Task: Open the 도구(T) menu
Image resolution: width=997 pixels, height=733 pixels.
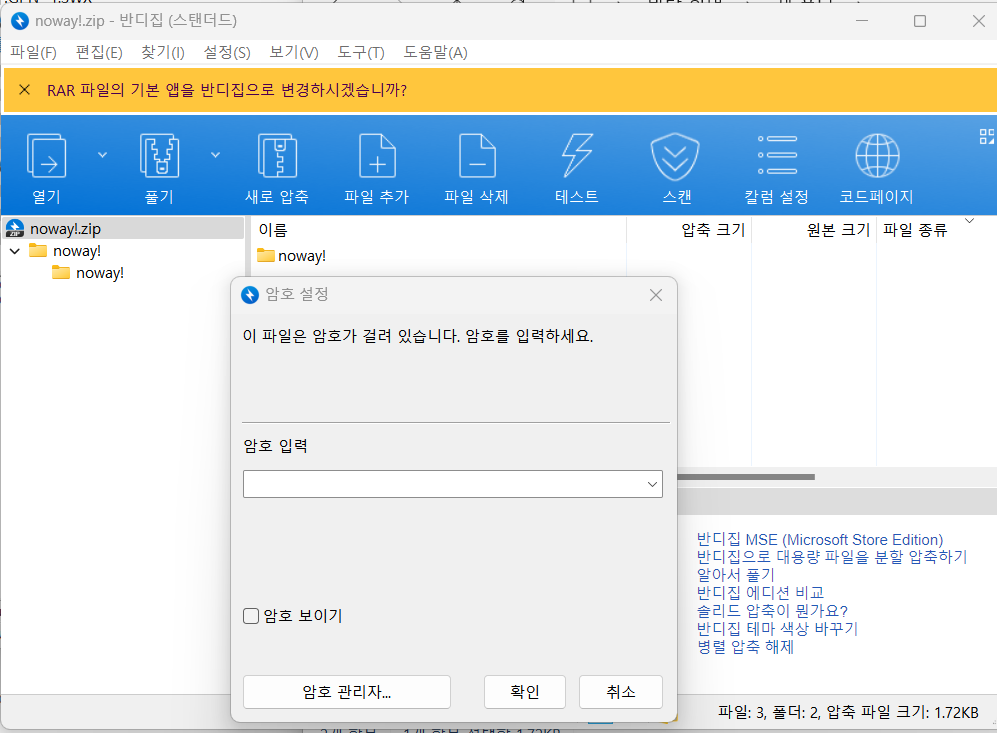Action: 361,53
